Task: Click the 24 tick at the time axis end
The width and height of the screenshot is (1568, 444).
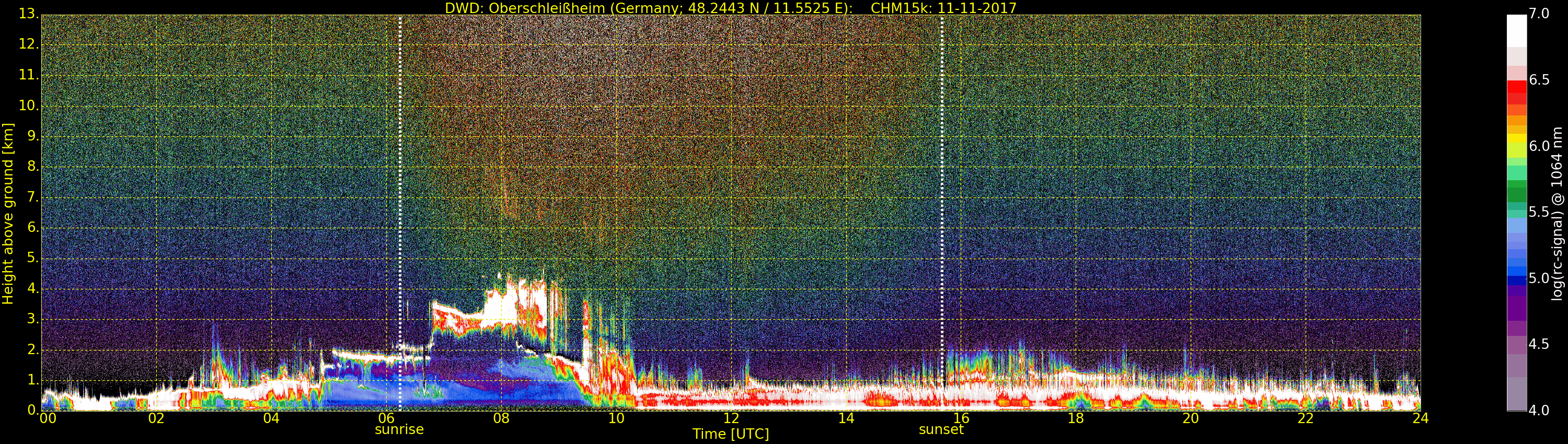Action: point(1420,418)
